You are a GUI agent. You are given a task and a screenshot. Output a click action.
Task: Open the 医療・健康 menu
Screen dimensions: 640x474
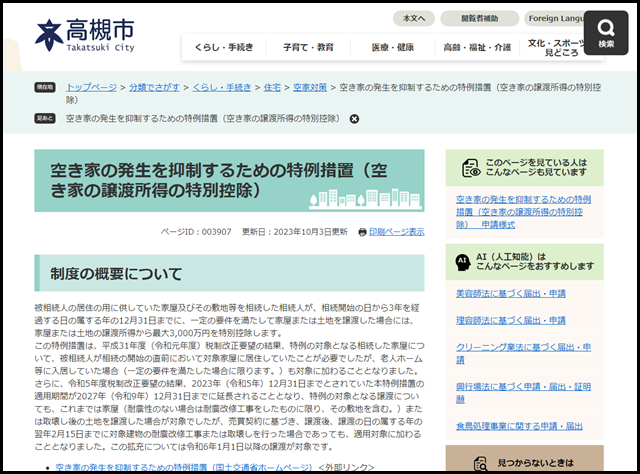393,47
